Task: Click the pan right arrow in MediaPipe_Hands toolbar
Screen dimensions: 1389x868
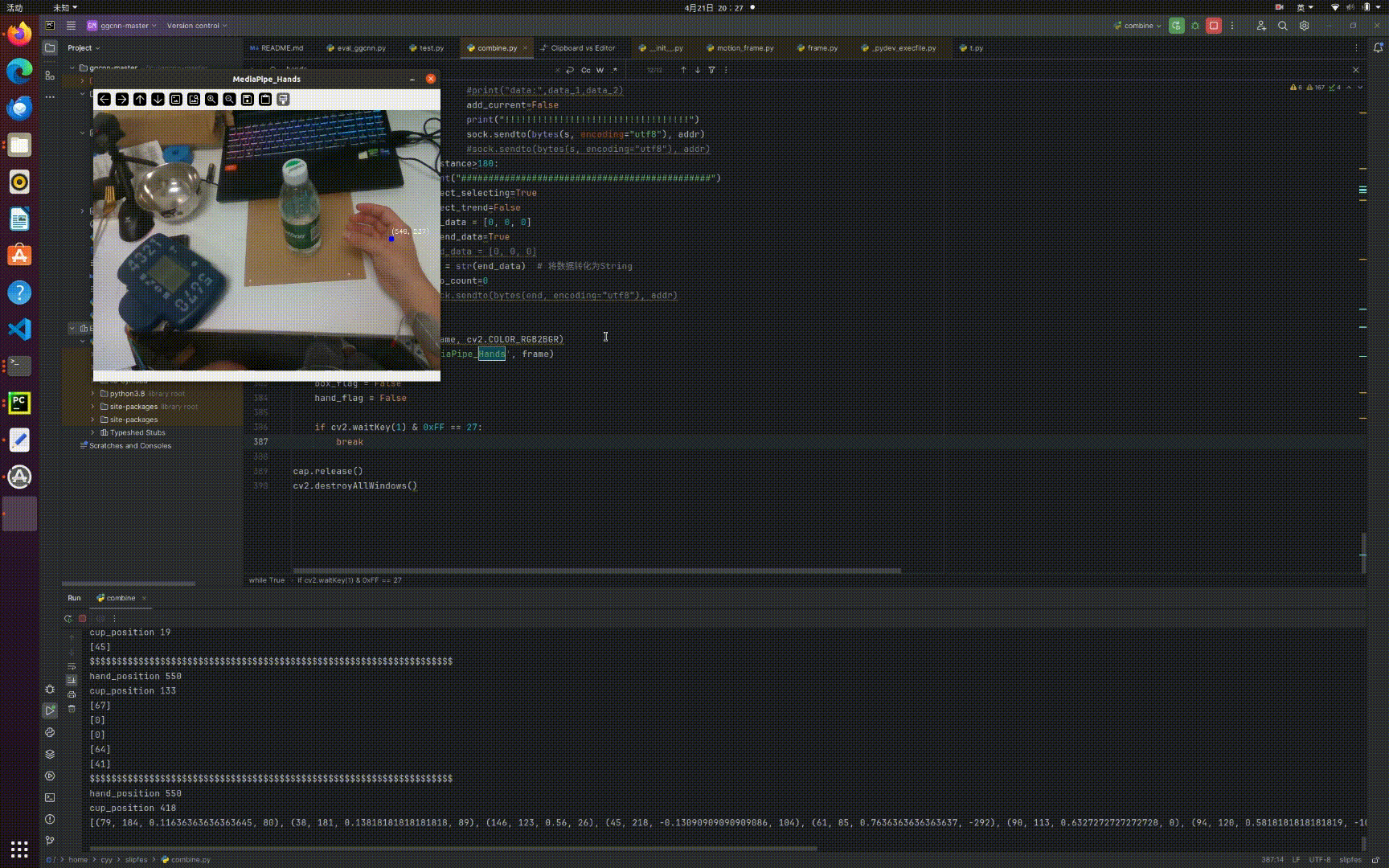Action: pos(122,100)
